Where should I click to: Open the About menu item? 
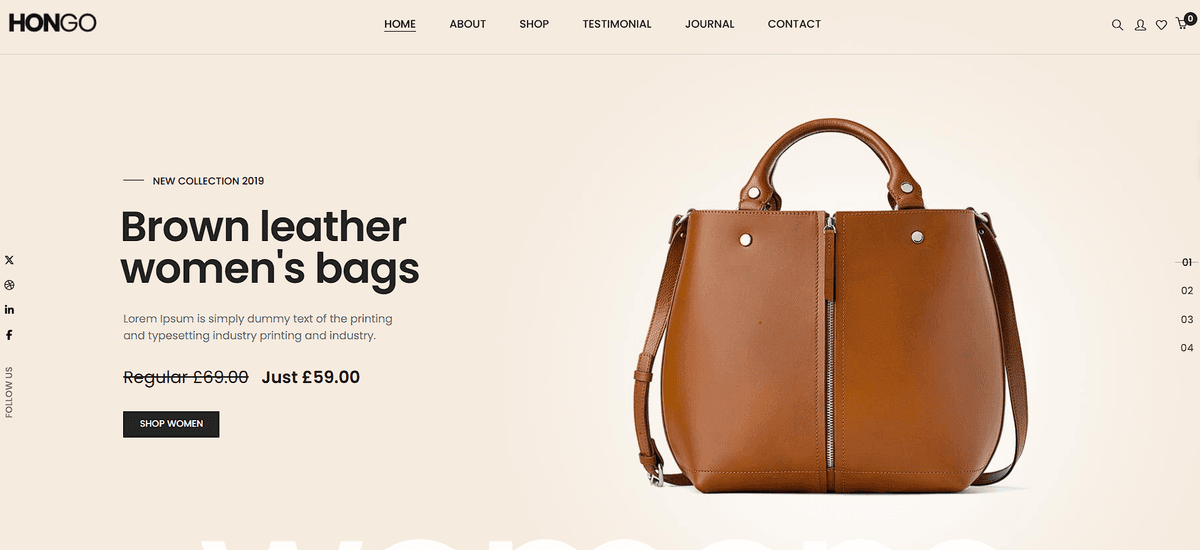(467, 24)
